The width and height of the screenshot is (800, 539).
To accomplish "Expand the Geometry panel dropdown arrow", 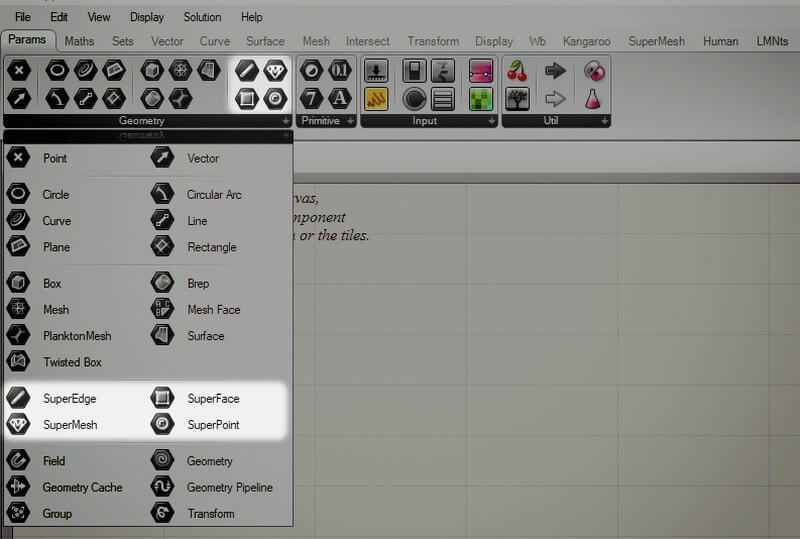I will tap(287, 121).
